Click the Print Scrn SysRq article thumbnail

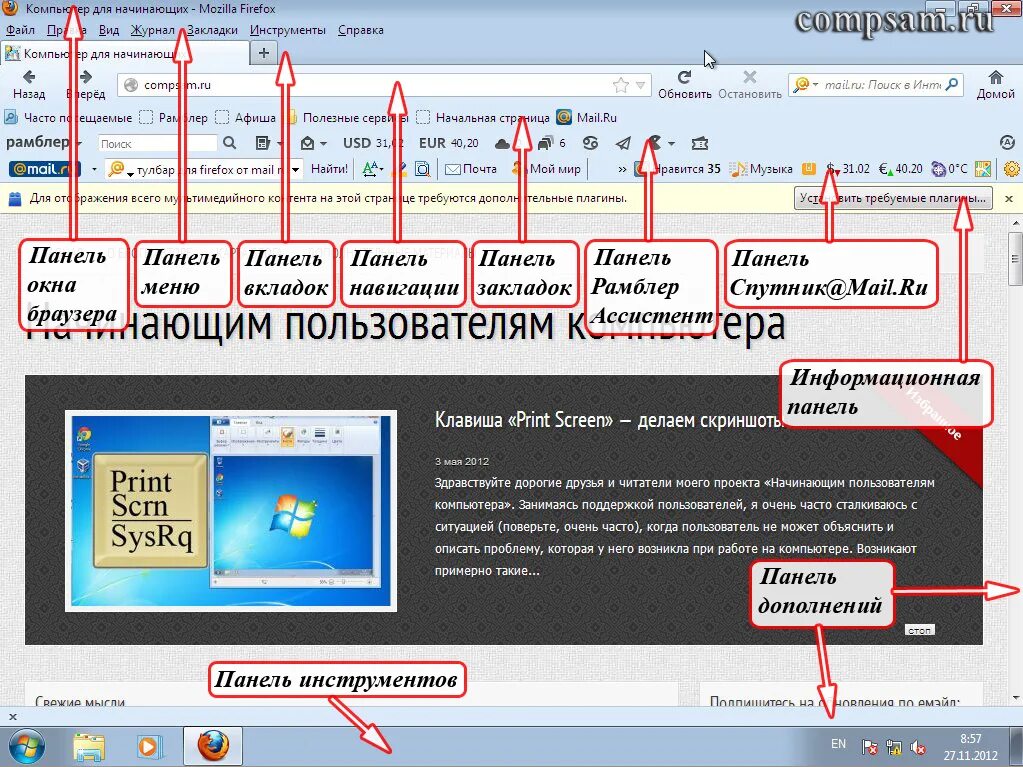[x=231, y=511]
